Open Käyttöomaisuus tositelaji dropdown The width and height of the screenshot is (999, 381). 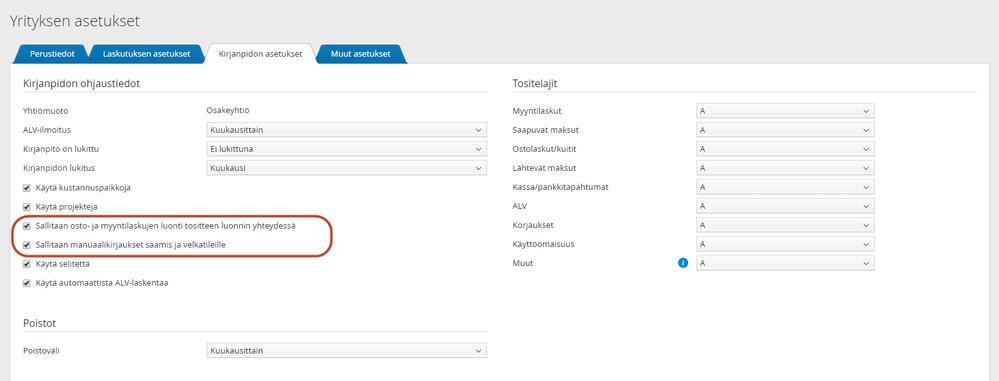[x=785, y=244]
